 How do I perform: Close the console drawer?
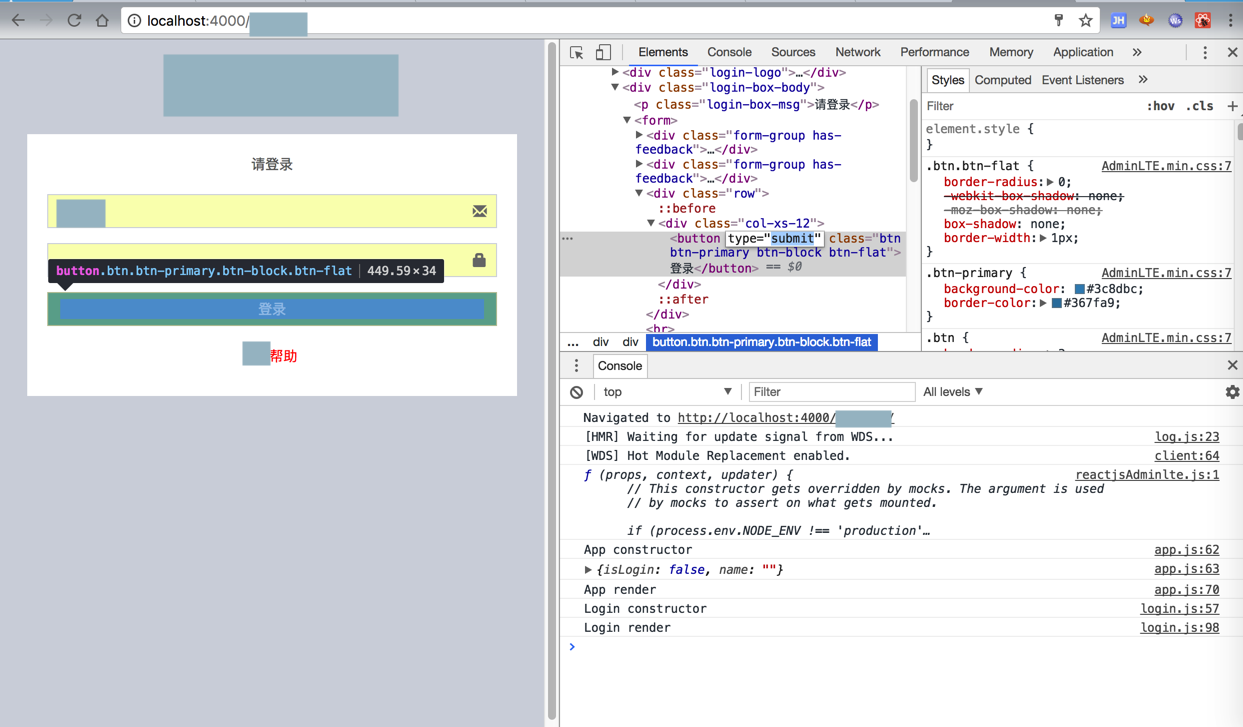tap(1232, 366)
